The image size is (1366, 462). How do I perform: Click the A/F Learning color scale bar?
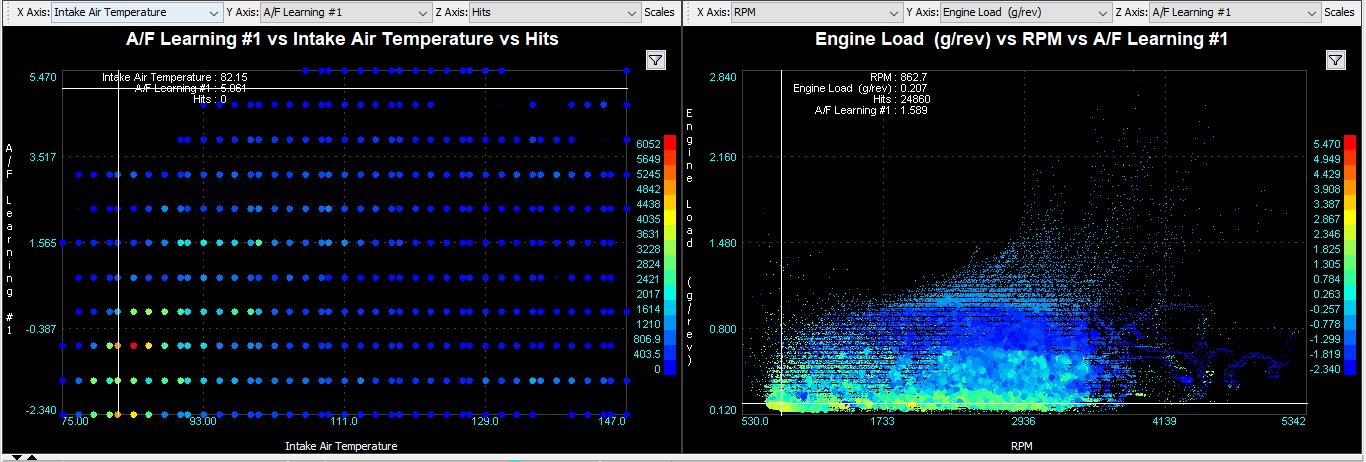coord(1350,255)
